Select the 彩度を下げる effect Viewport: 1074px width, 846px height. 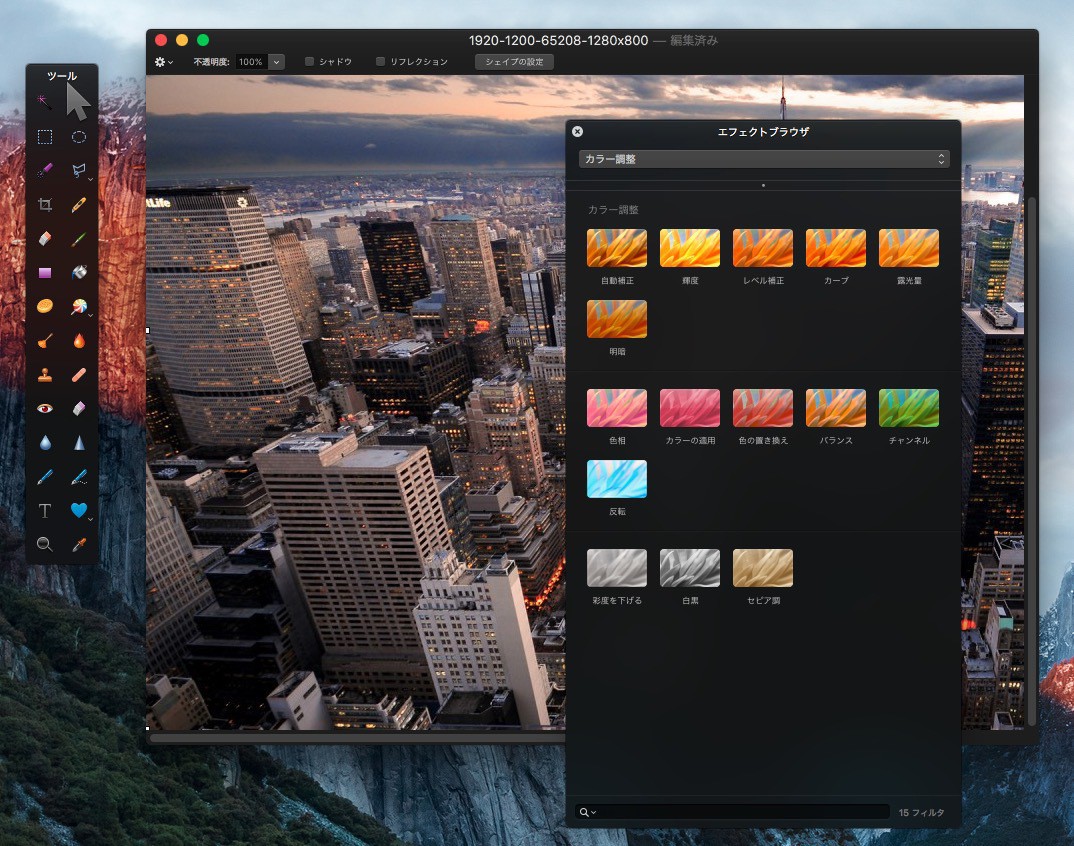[616, 568]
